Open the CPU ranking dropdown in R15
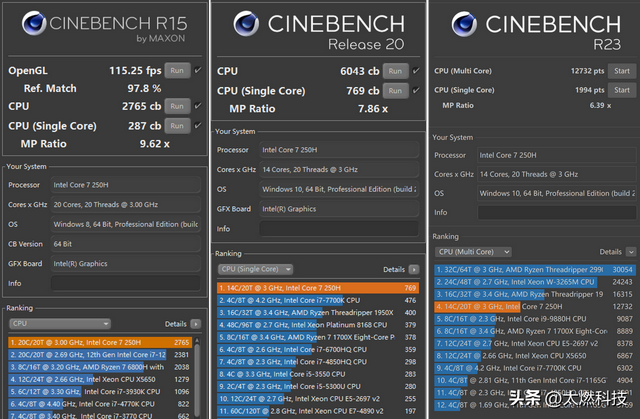The width and height of the screenshot is (640, 419). [60, 324]
